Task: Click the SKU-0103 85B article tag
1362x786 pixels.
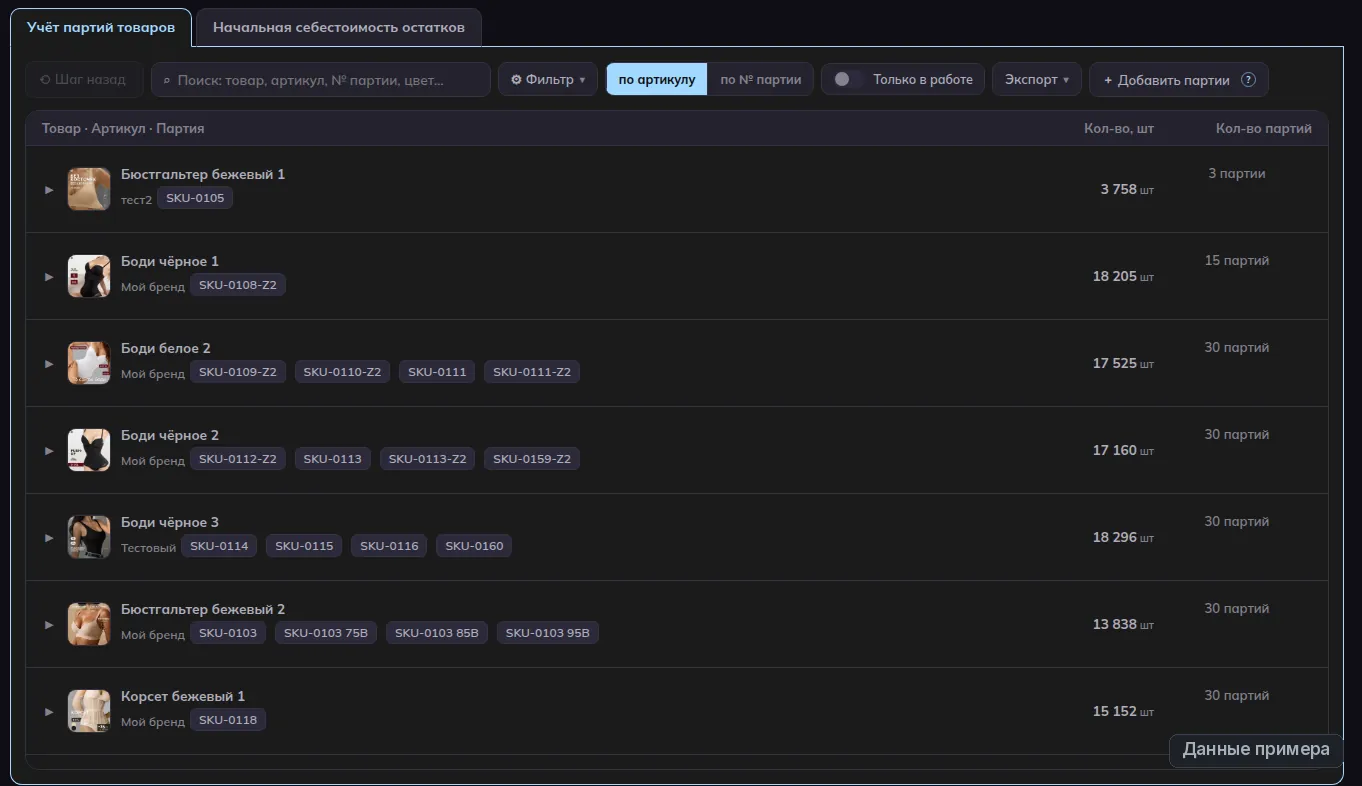Action: [x=437, y=633]
